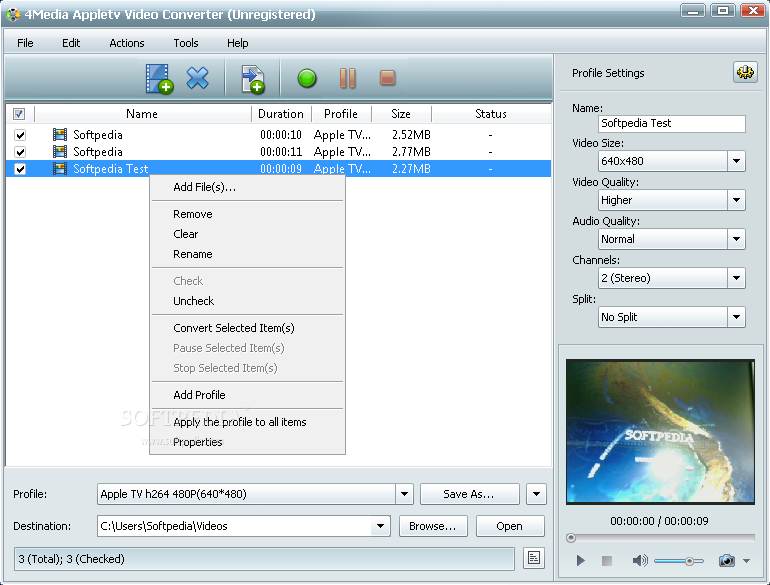Image resolution: width=770 pixels, height=585 pixels.
Task: Click the log view icon in status bar
Action: click(x=534, y=558)
